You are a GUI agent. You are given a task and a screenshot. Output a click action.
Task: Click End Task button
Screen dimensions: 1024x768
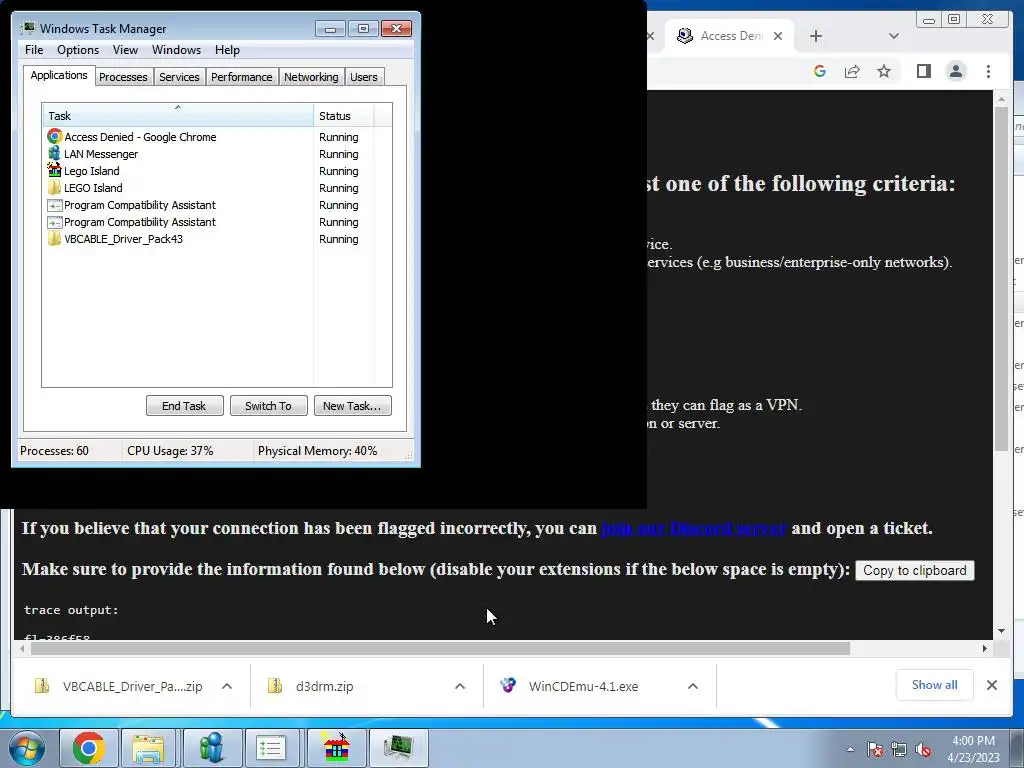[x=184, y=406]
